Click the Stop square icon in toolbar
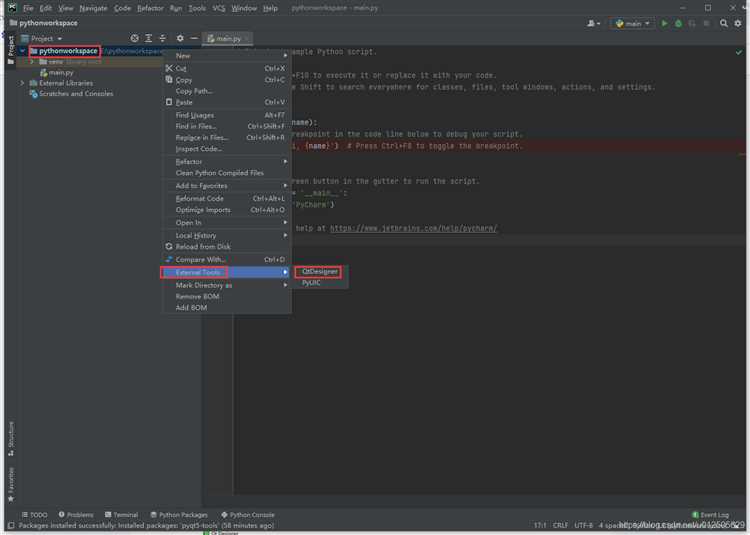 [x=706, y=23]
